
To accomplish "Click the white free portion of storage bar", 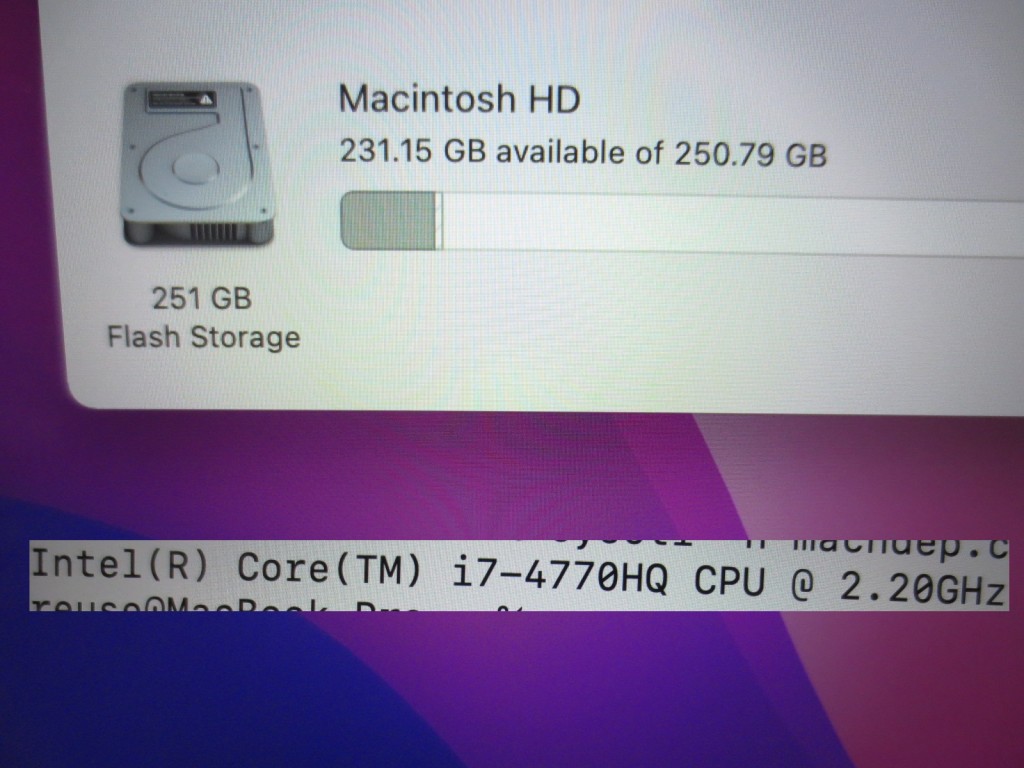I will click(x=731, y=225).
